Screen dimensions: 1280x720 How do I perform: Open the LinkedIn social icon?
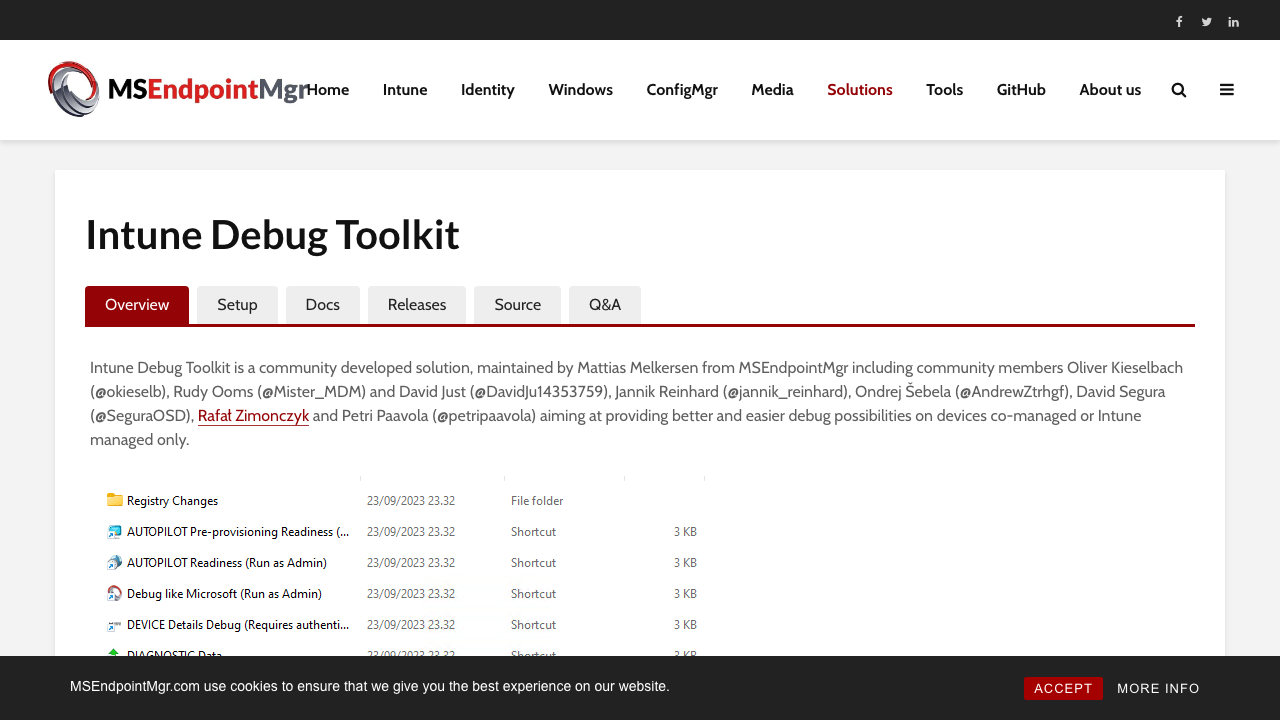tap(1234, 22)
